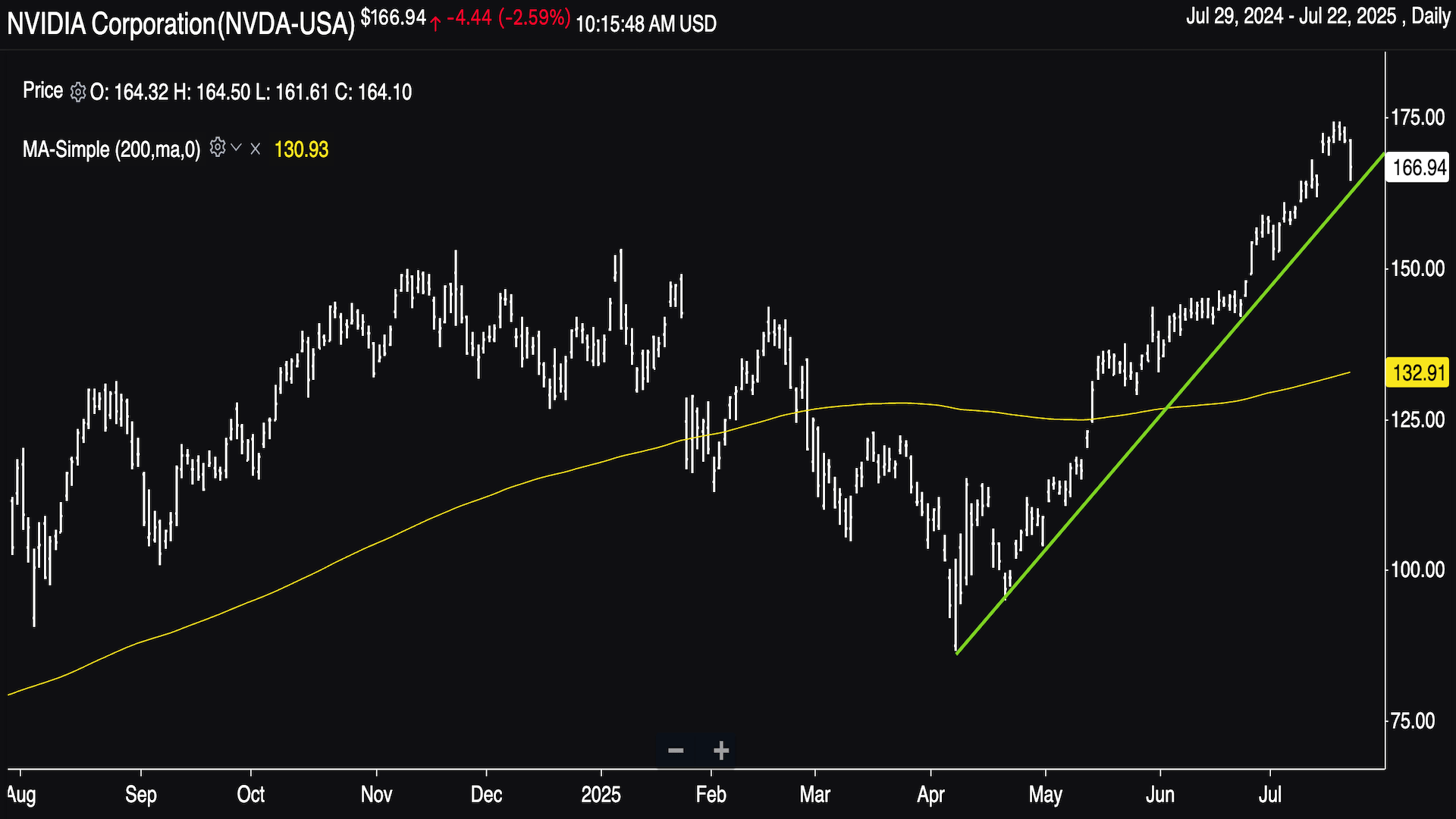Click the 10:15:48 AM USD timestamp
Viewport: 1456px width, 819px height.
point(646,24)
